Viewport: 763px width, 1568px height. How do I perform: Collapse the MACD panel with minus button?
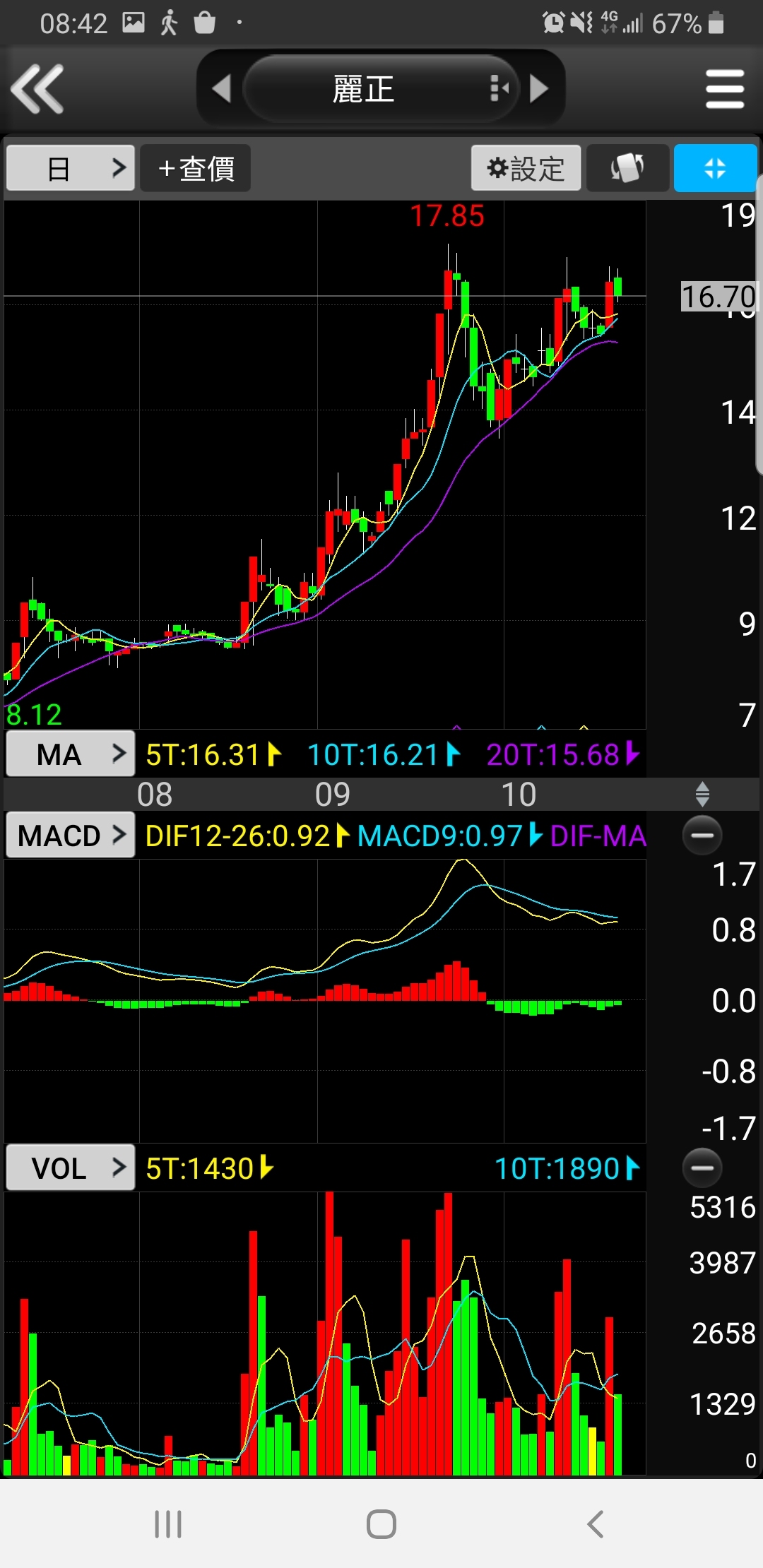(702, 835)
